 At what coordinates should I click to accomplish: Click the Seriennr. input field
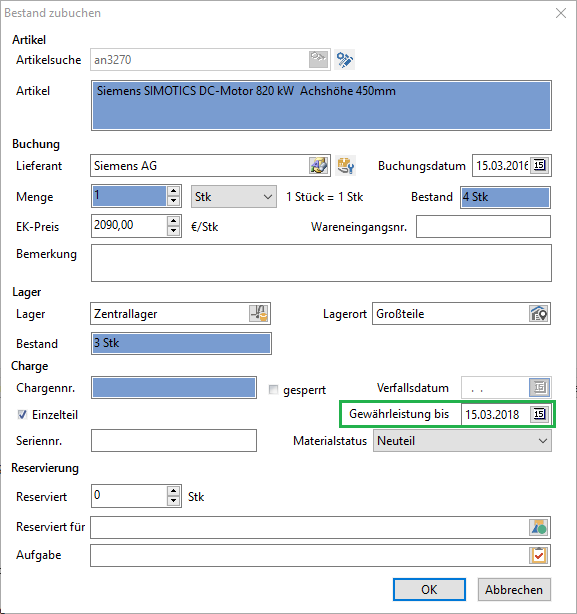174,441
